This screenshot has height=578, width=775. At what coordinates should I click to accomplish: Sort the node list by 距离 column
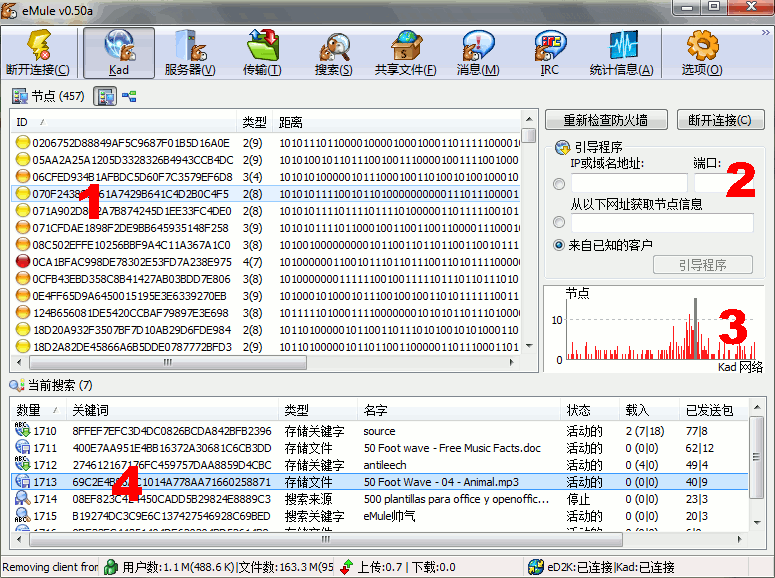[x=396, y=122]
